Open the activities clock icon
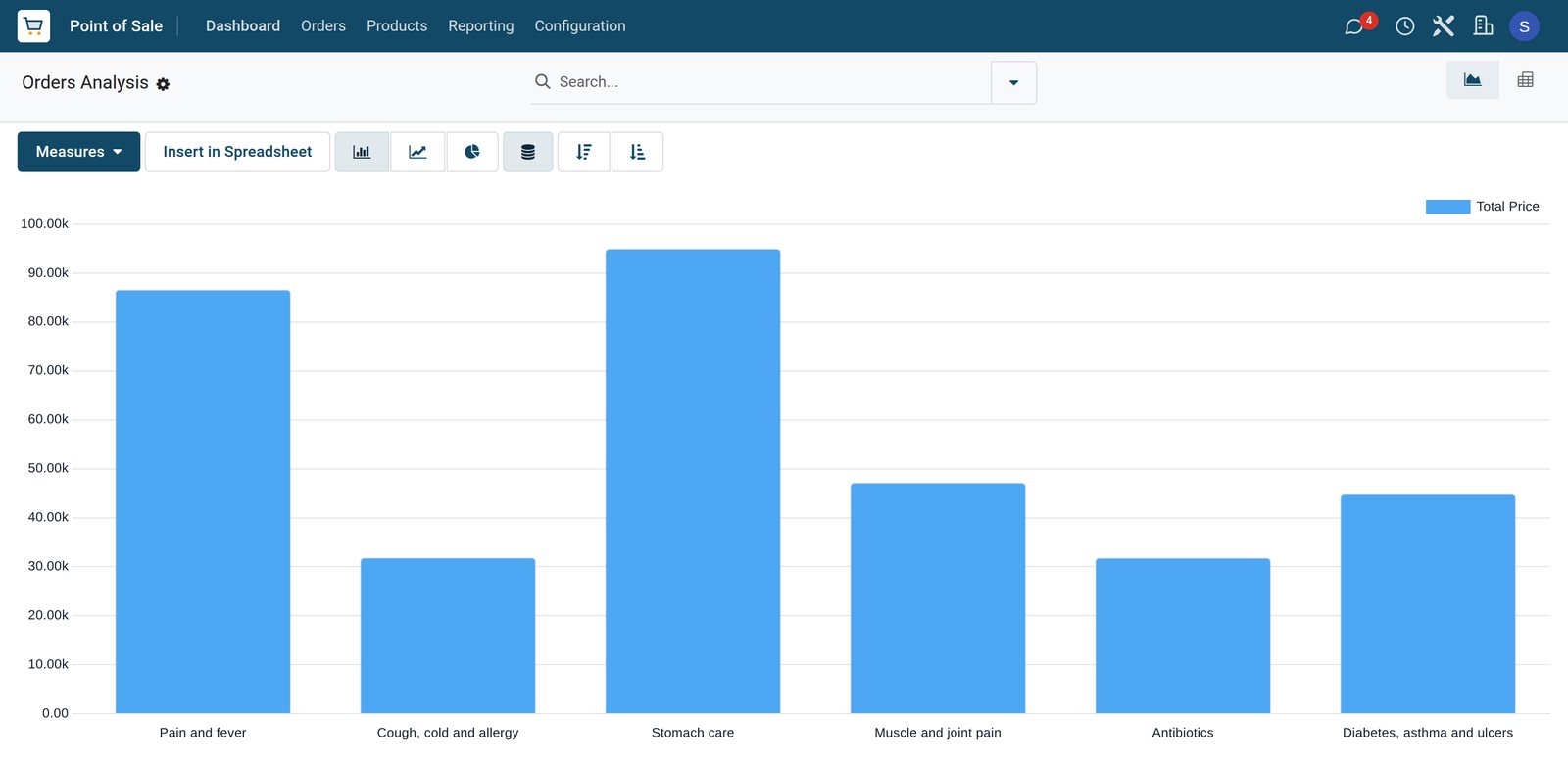The height and width of the screenshot is (761, 1568). (1404, 26)
